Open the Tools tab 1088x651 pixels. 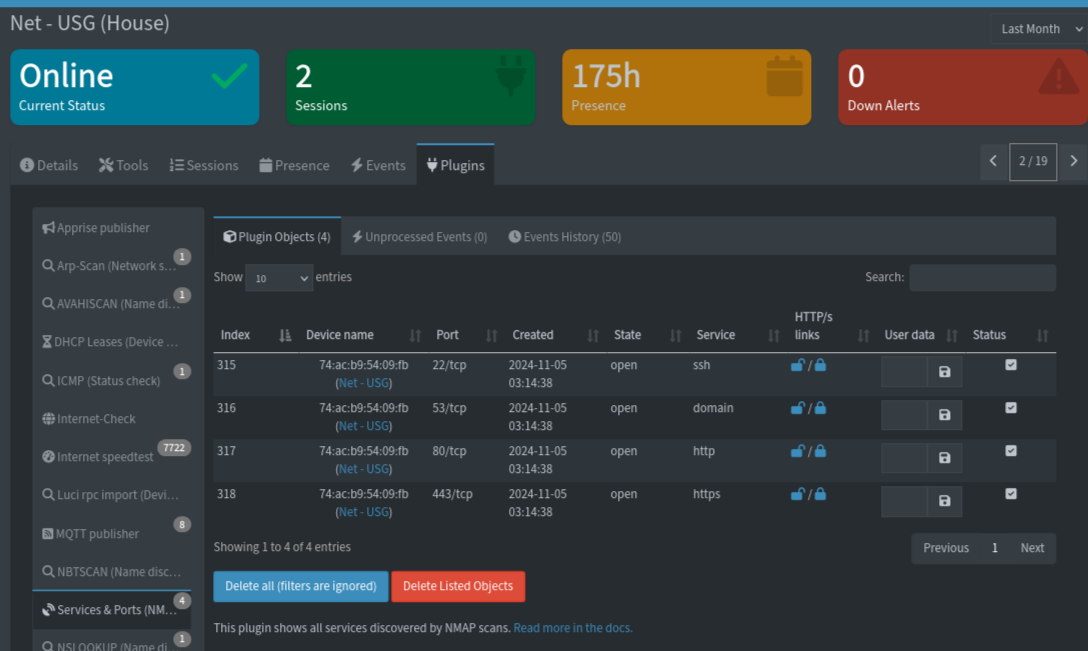coord(123,165)
